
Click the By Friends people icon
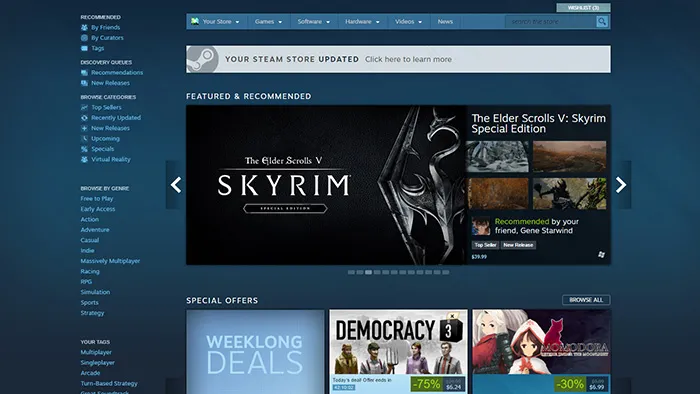pyautogui.click(x=84, y=27)
